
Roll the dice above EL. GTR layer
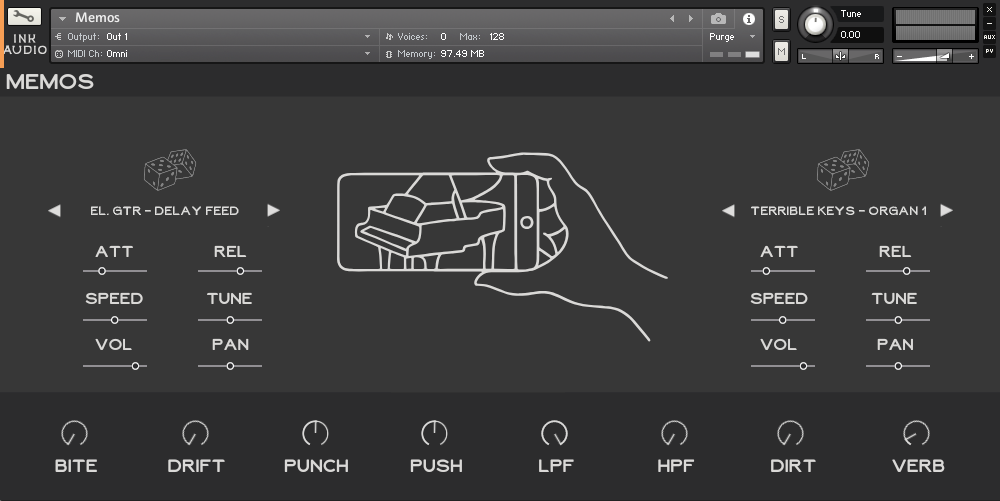point(169,170)
